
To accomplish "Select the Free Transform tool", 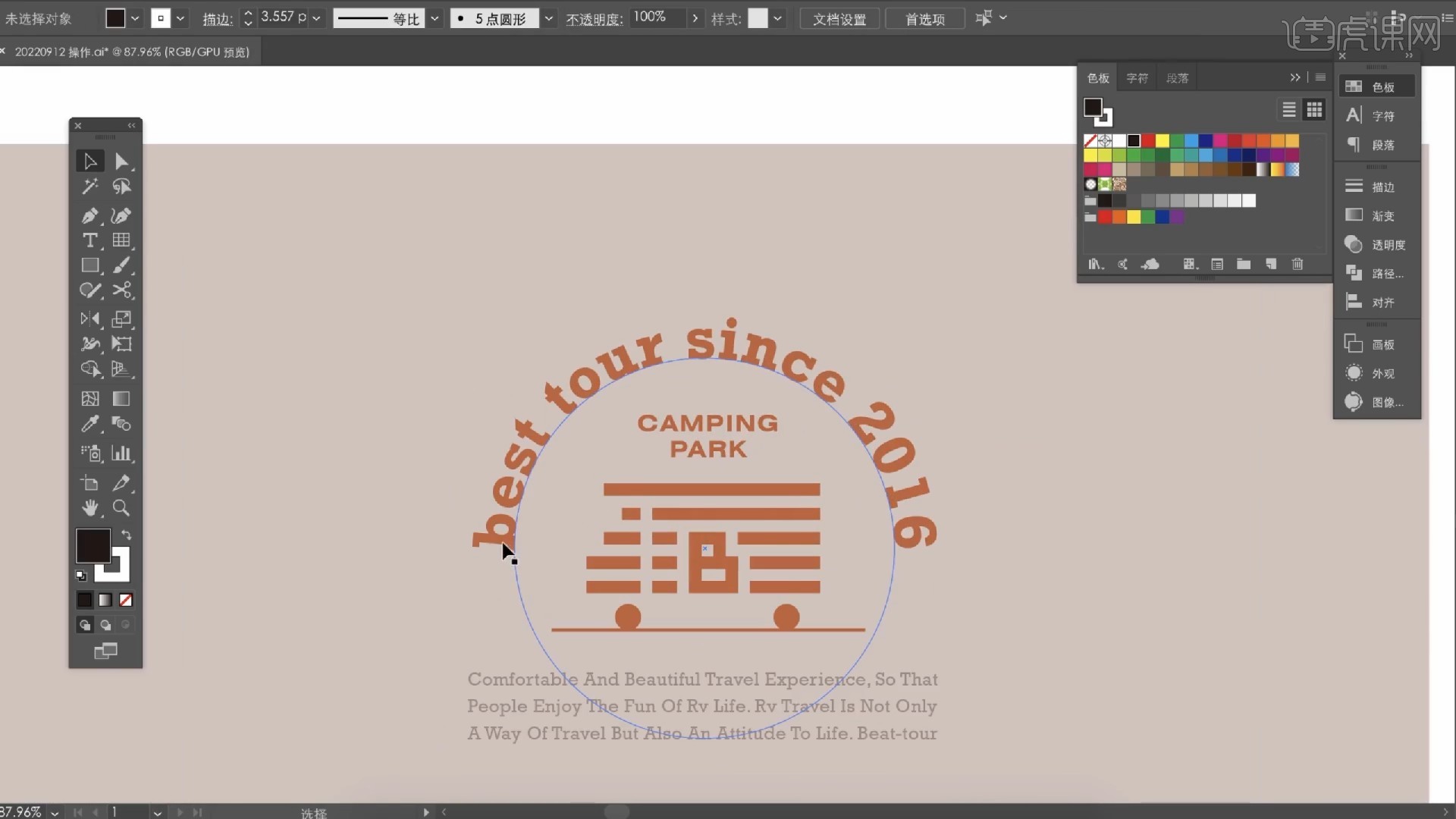I will [121, 344].
